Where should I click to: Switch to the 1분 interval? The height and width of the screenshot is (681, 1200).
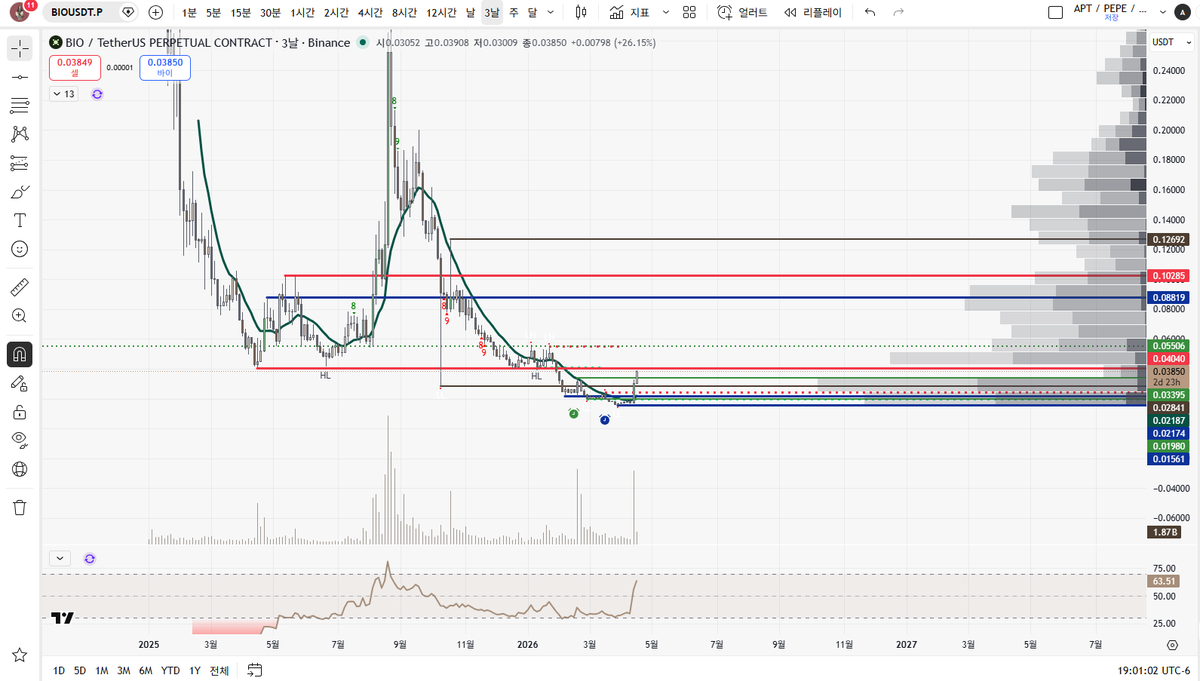click(189, 13)
